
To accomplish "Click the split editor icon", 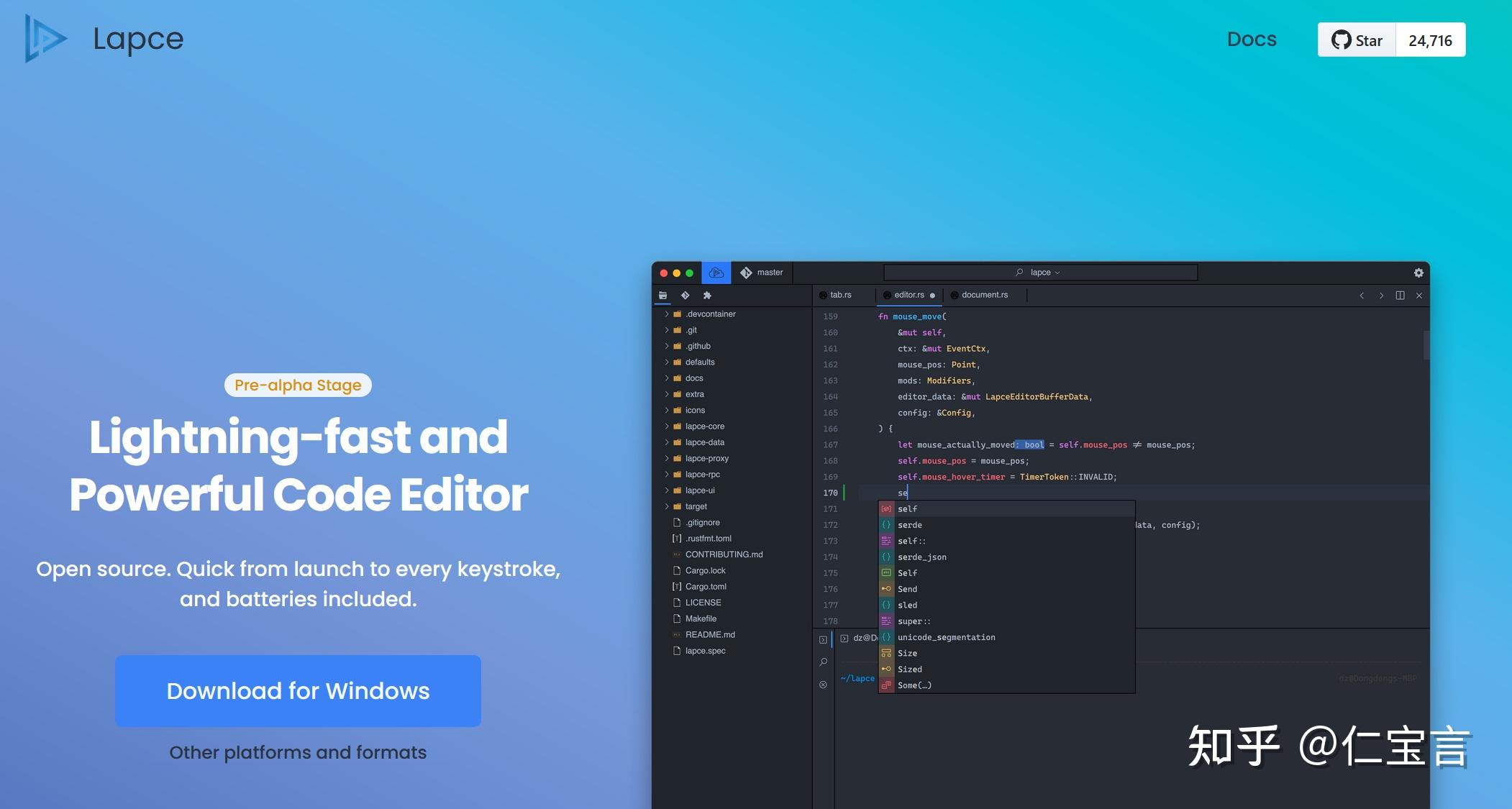I will pyautogui.click(x=1400, y=296).
